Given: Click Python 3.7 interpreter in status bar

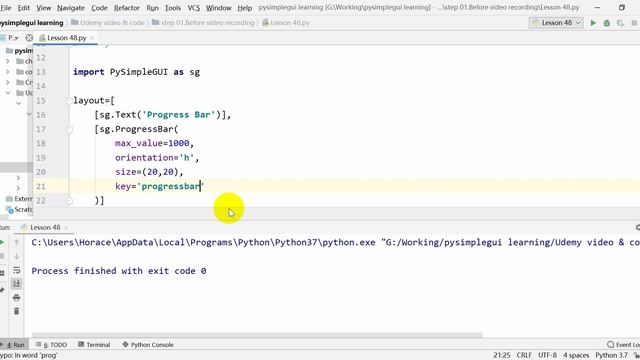Looking at the screenshot, I should 611,356.
